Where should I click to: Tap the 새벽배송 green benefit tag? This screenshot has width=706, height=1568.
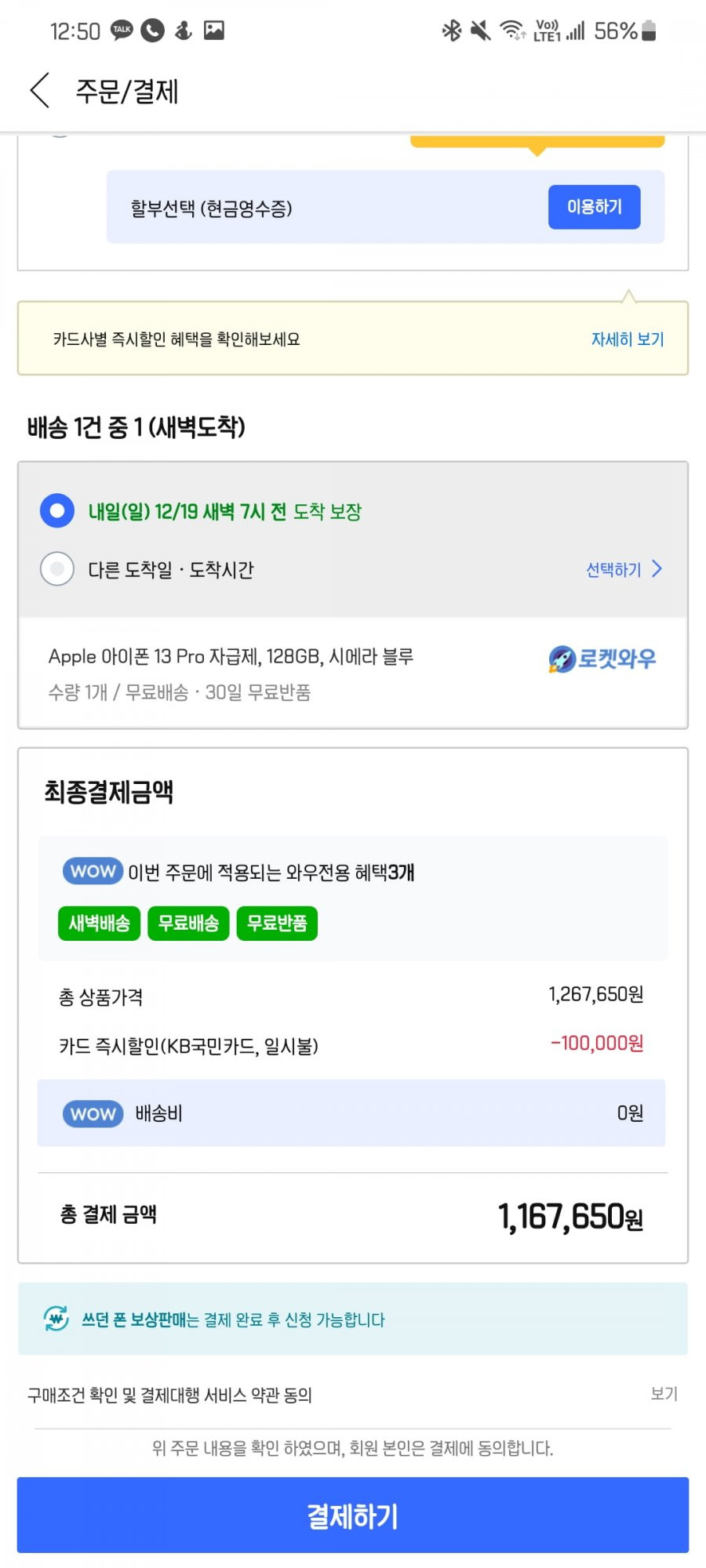coord(100,924)
